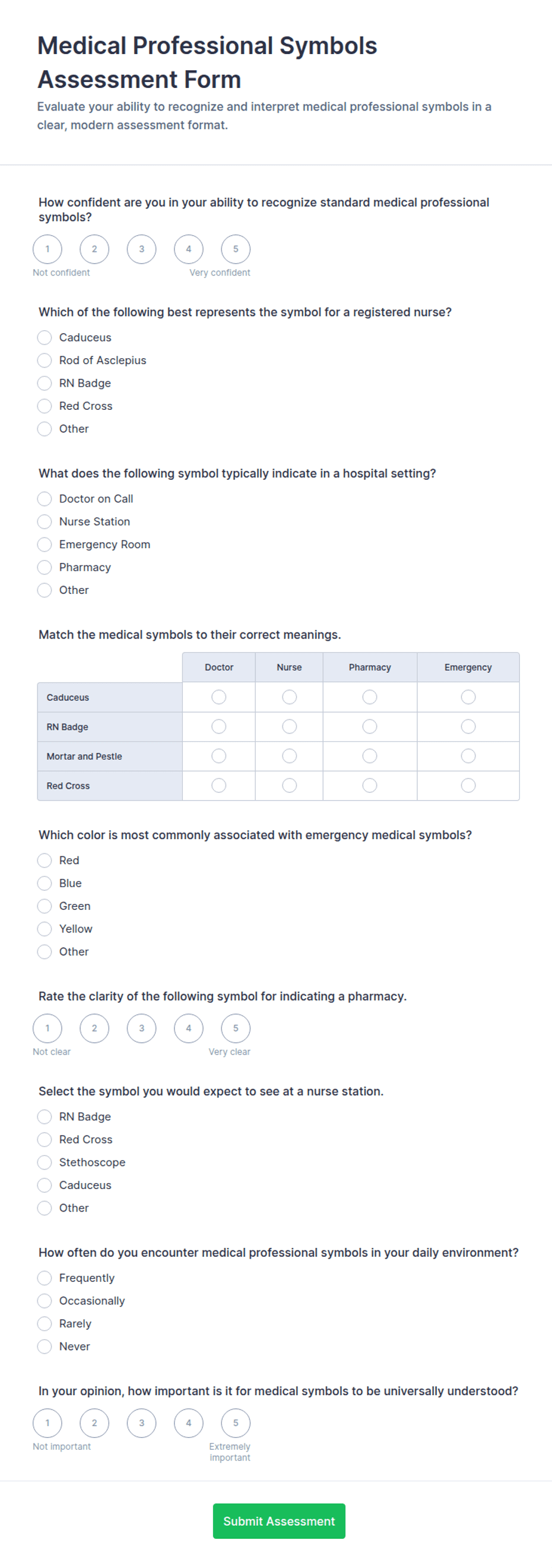Match Mortar and Pestle to Pharmacy
Image resolution: width=552 pixels, height=1568 pixels.
[369, 756]
